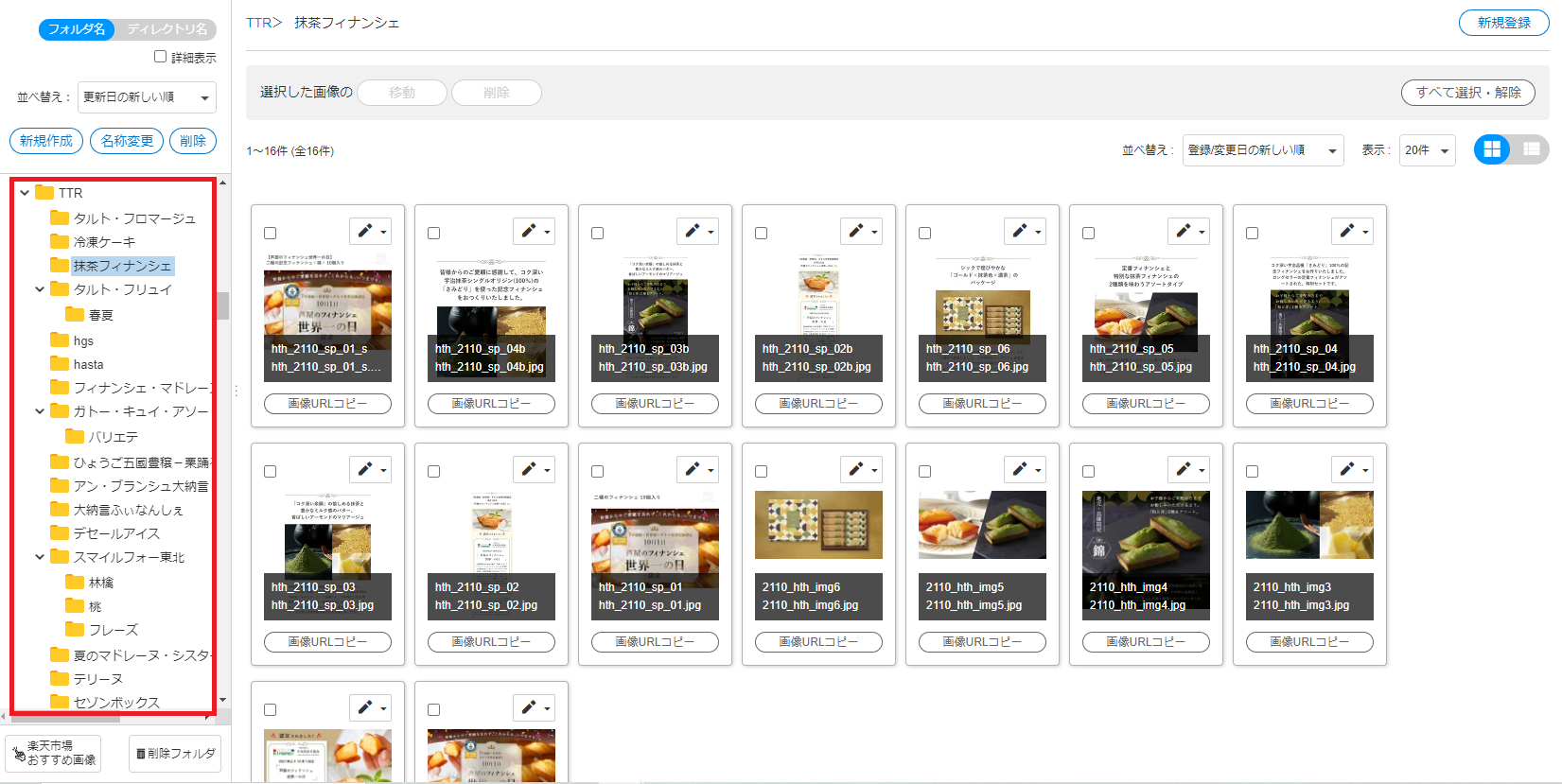Open edit pencil menu for 2110_hth_img6

(862, 469)
